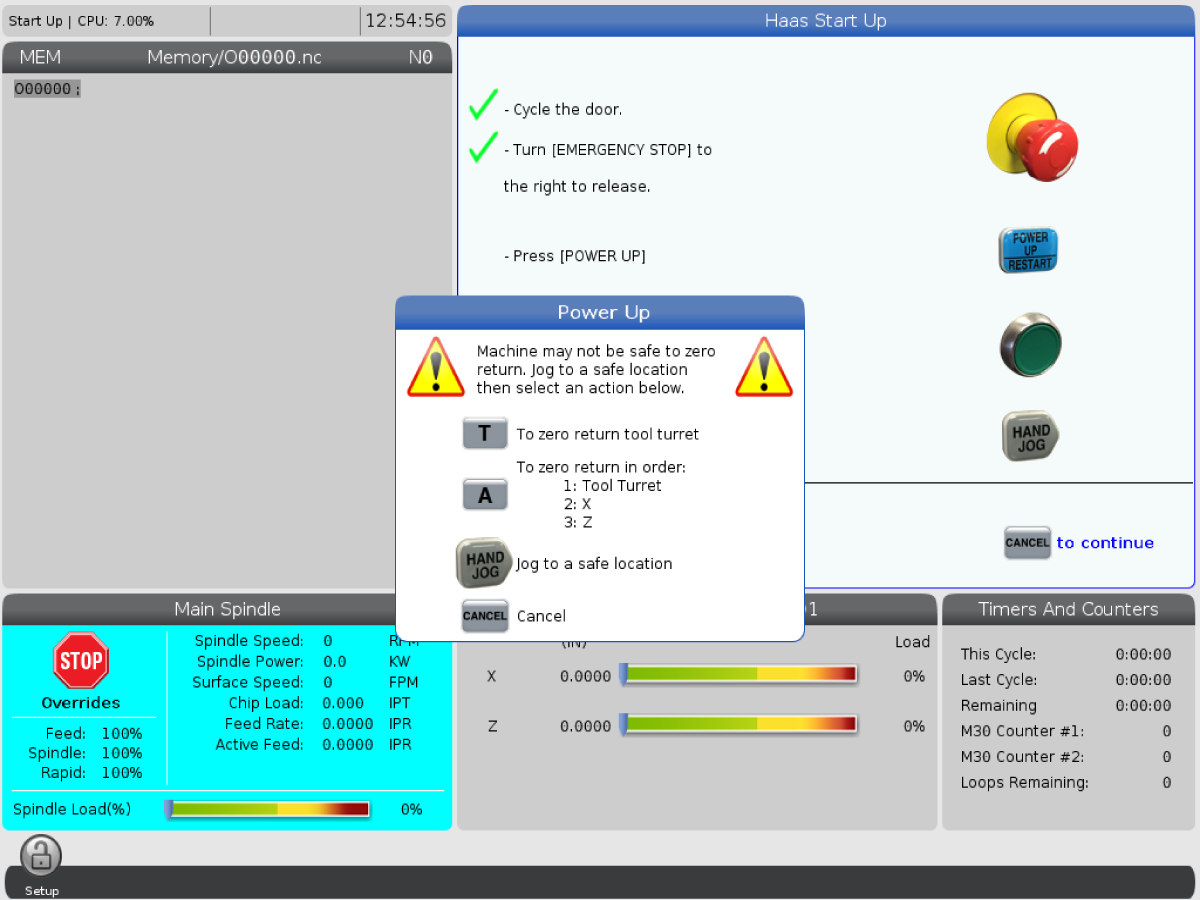Click the M30 Counter #2 row
This screenshot has height=900, width=1200.
1066,758
